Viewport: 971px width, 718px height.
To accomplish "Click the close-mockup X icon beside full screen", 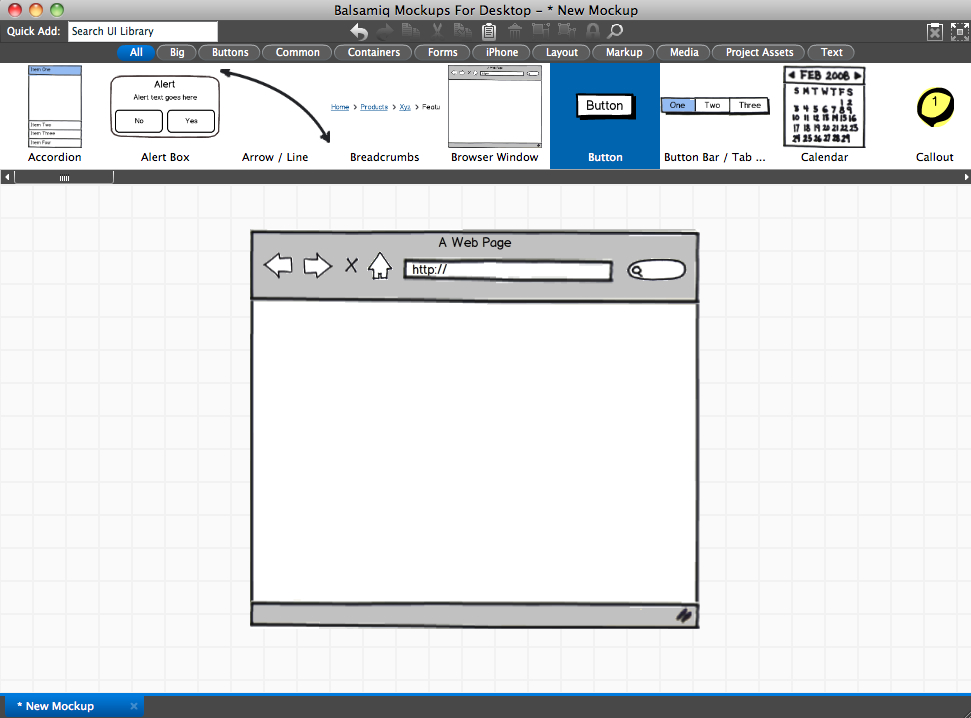I will (934, 32).
